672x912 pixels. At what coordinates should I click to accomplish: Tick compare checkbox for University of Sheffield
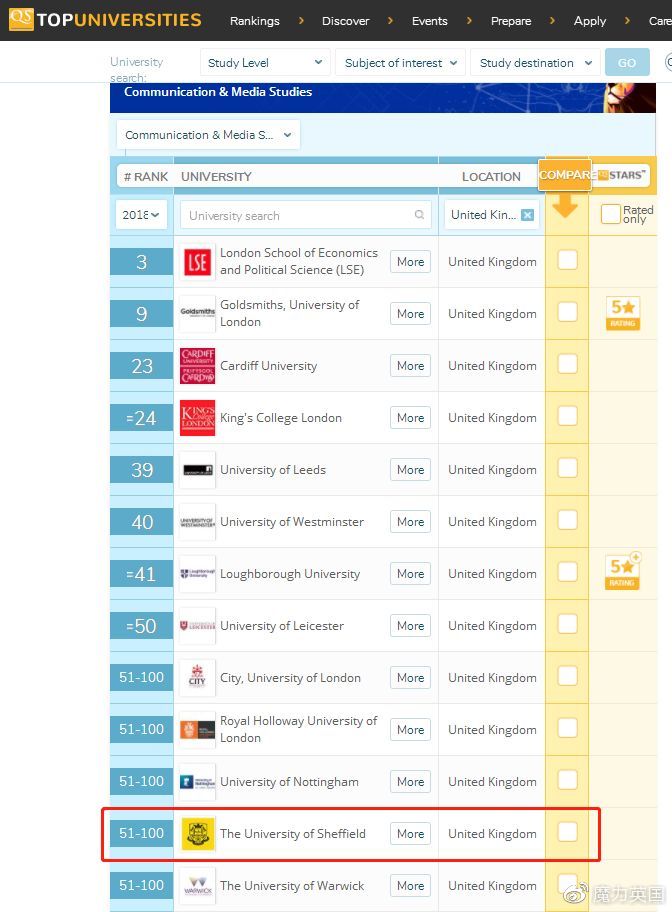[567, 832]
